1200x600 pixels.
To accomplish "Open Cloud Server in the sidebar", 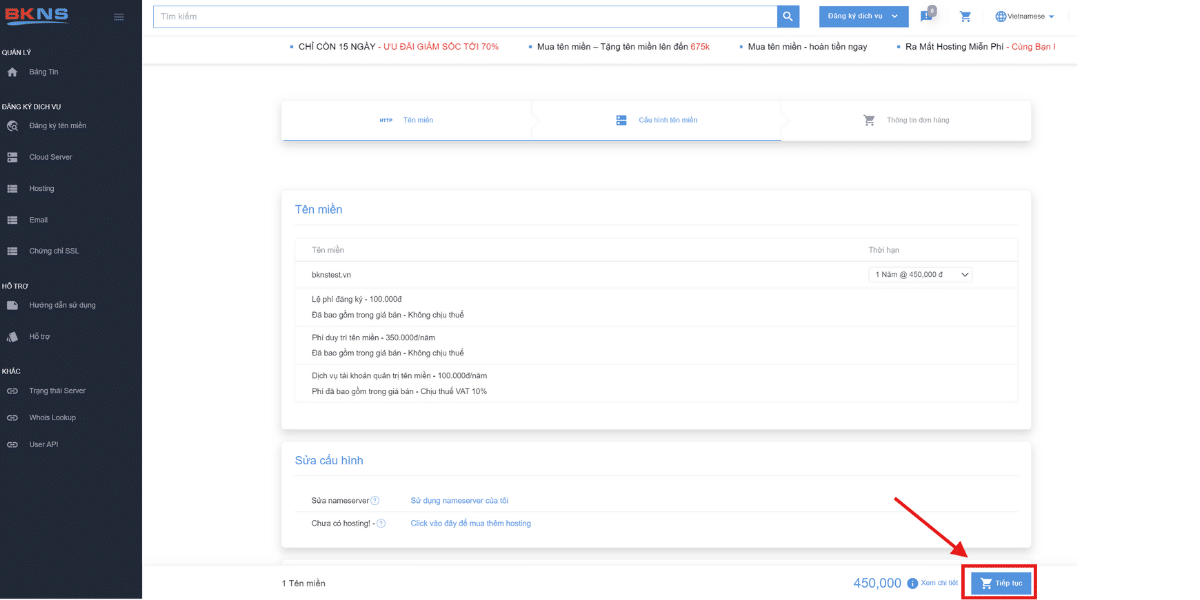I will (x=50, y=157).
